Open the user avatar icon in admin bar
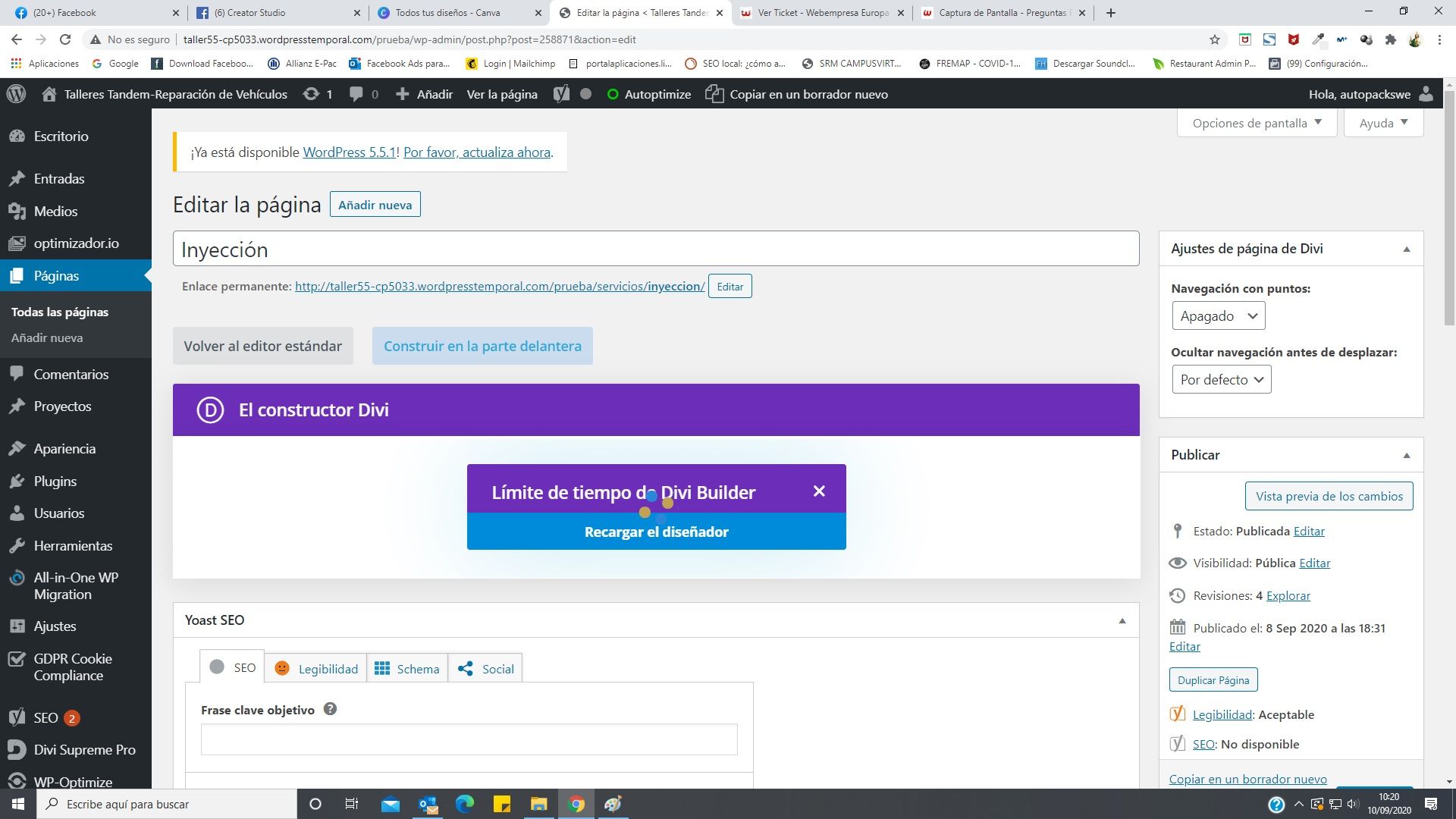This screenshot has height=819, width=1456. pos(1426,94)
